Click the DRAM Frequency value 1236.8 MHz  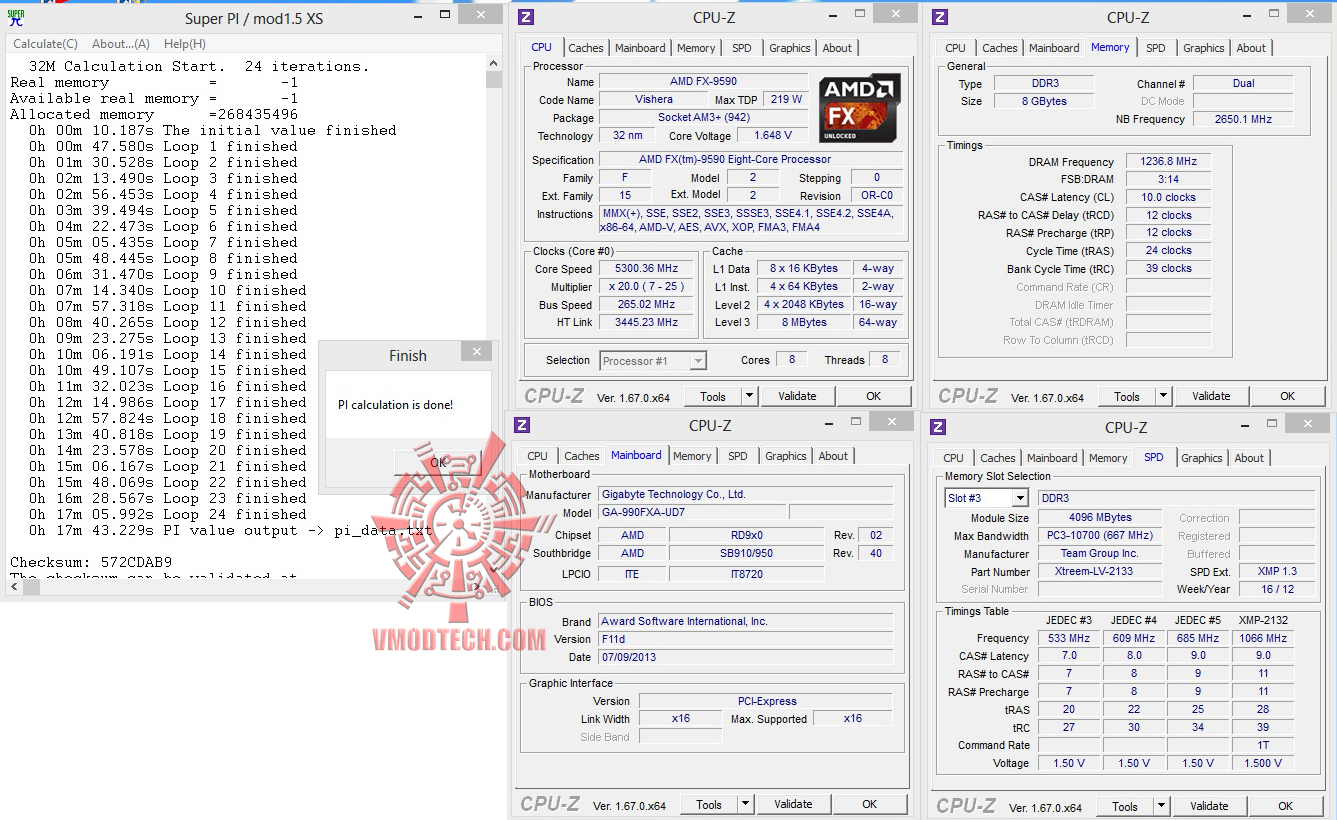point(1168,162)
